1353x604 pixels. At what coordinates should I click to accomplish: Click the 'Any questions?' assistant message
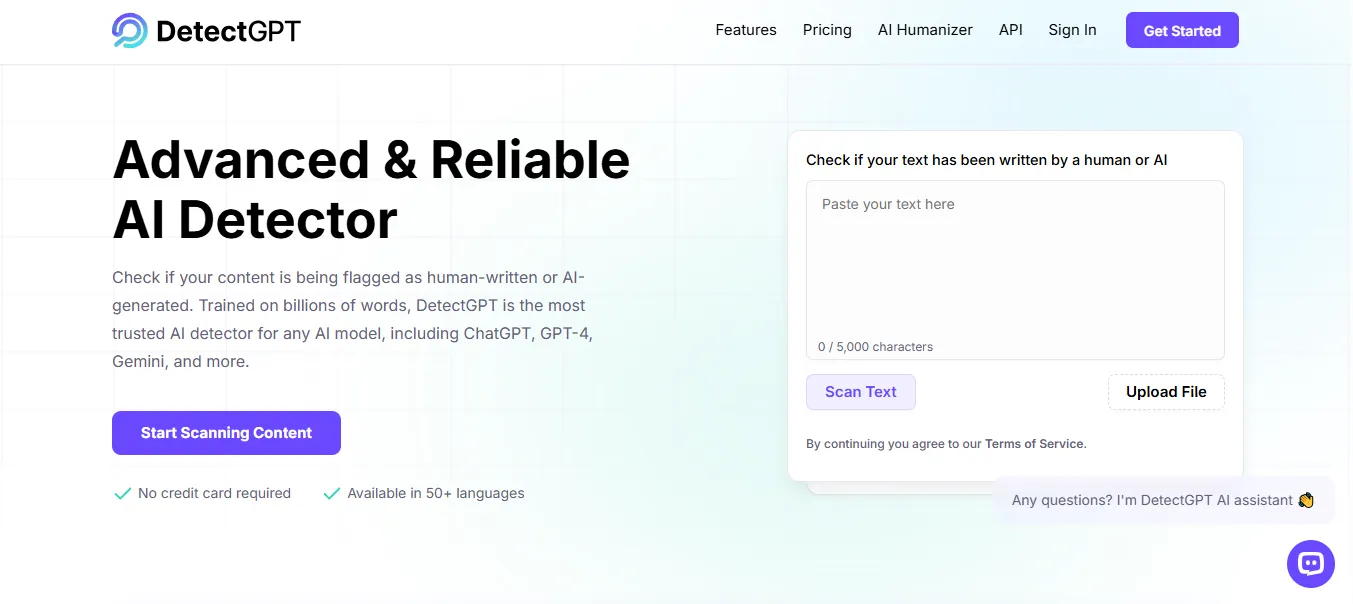(x=1163, y=500)
